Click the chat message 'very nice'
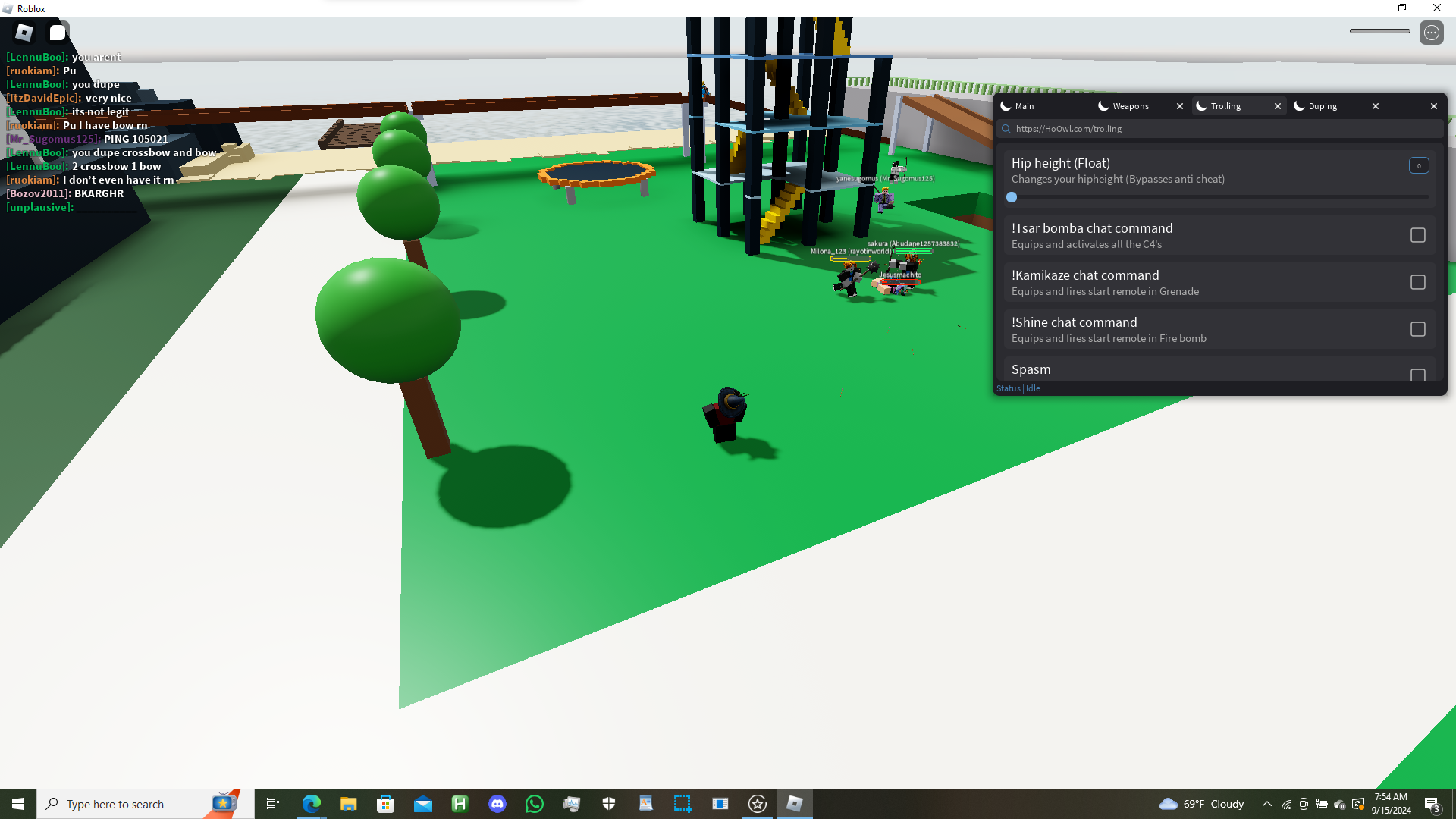Screen dimensions: 1456x819 (108, 98)
